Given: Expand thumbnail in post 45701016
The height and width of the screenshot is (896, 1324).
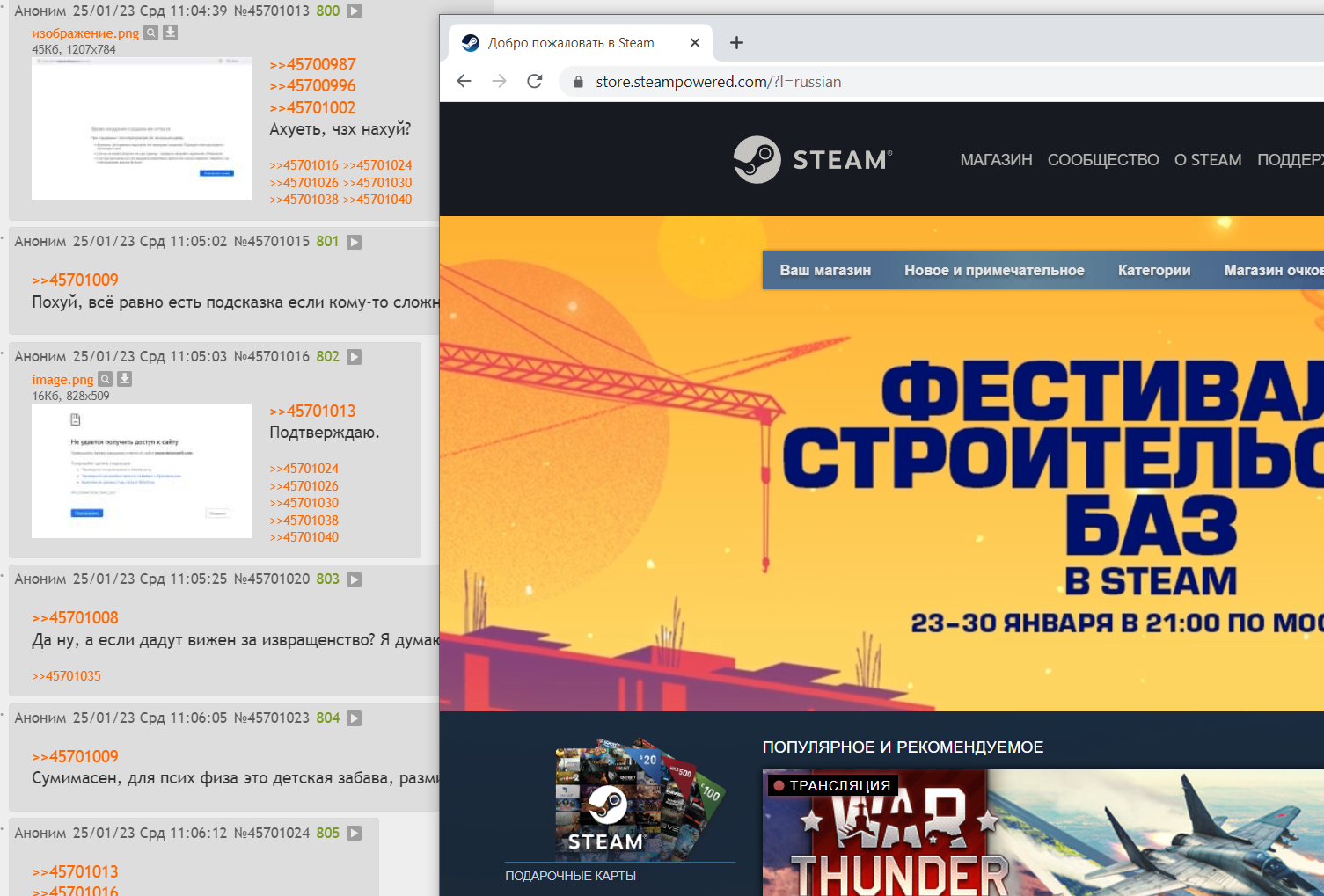Looking at the screenshot, I should (142, 470).
